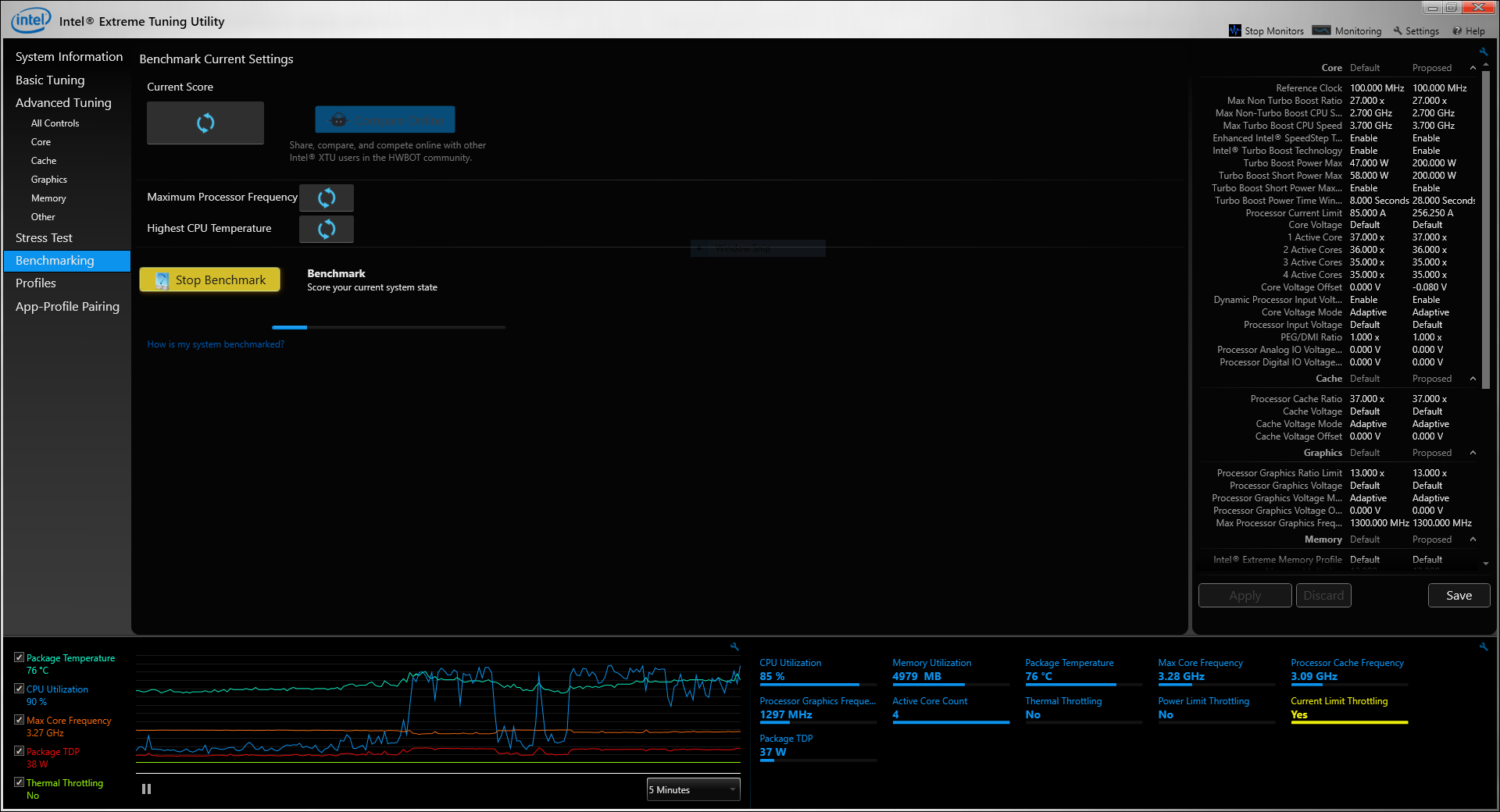The image size is (1500, 812).
Task: Click the Processor Cache Ratio row
Action: click(x=1337, y=399)
